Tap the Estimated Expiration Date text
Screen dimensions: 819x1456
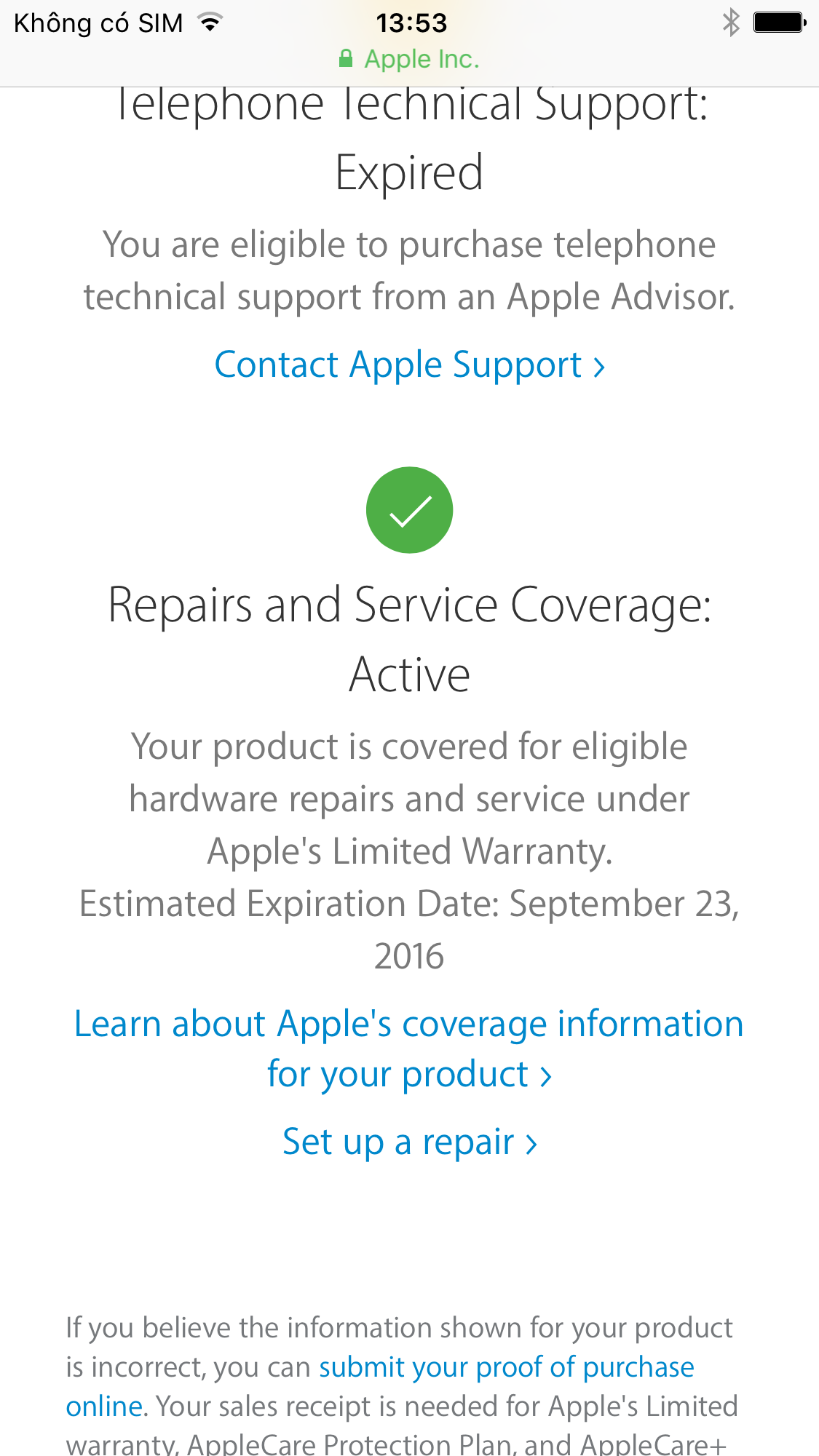[409, 930]
